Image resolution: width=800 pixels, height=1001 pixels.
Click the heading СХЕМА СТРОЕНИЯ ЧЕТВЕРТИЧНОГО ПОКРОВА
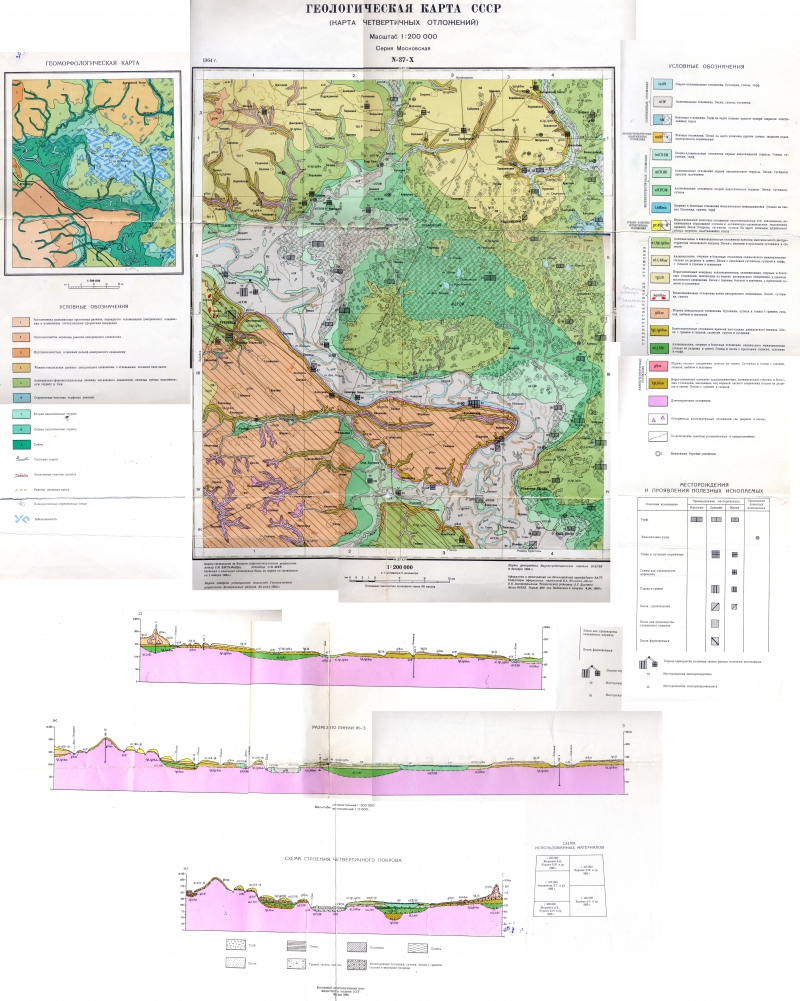tap(343, 860)
